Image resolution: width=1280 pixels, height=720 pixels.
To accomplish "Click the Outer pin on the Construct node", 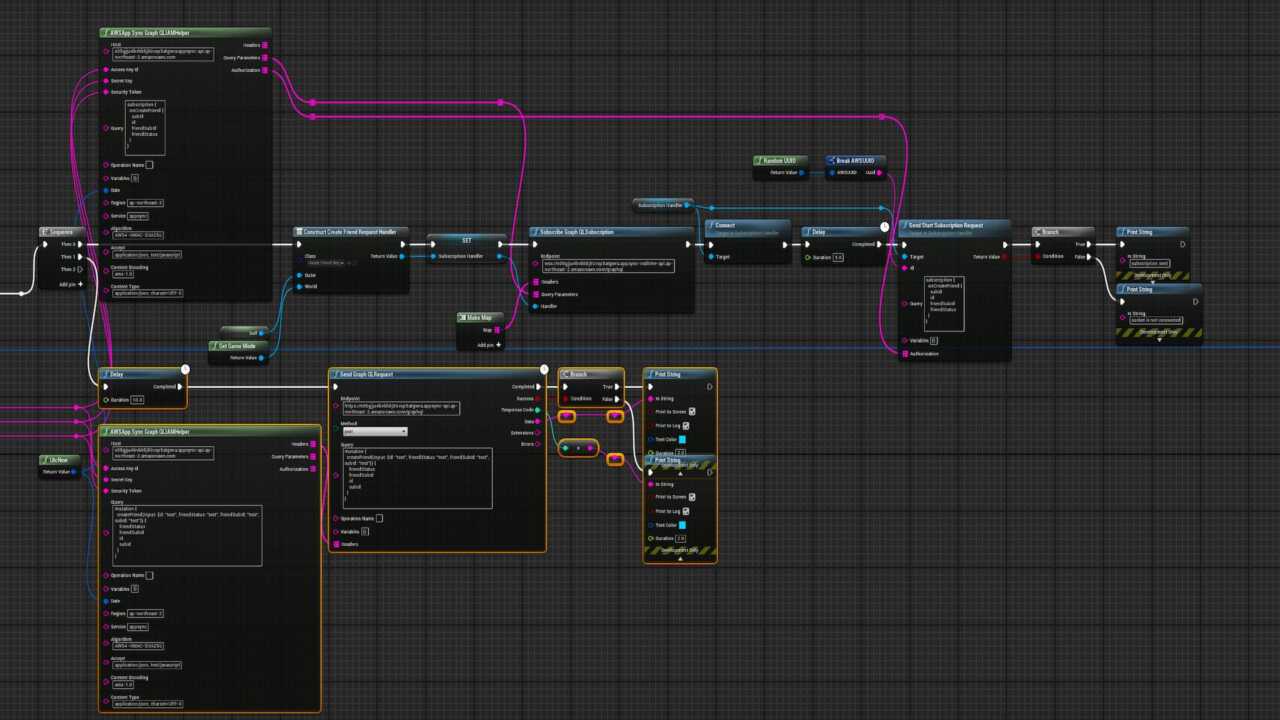I will pos(298,275).
